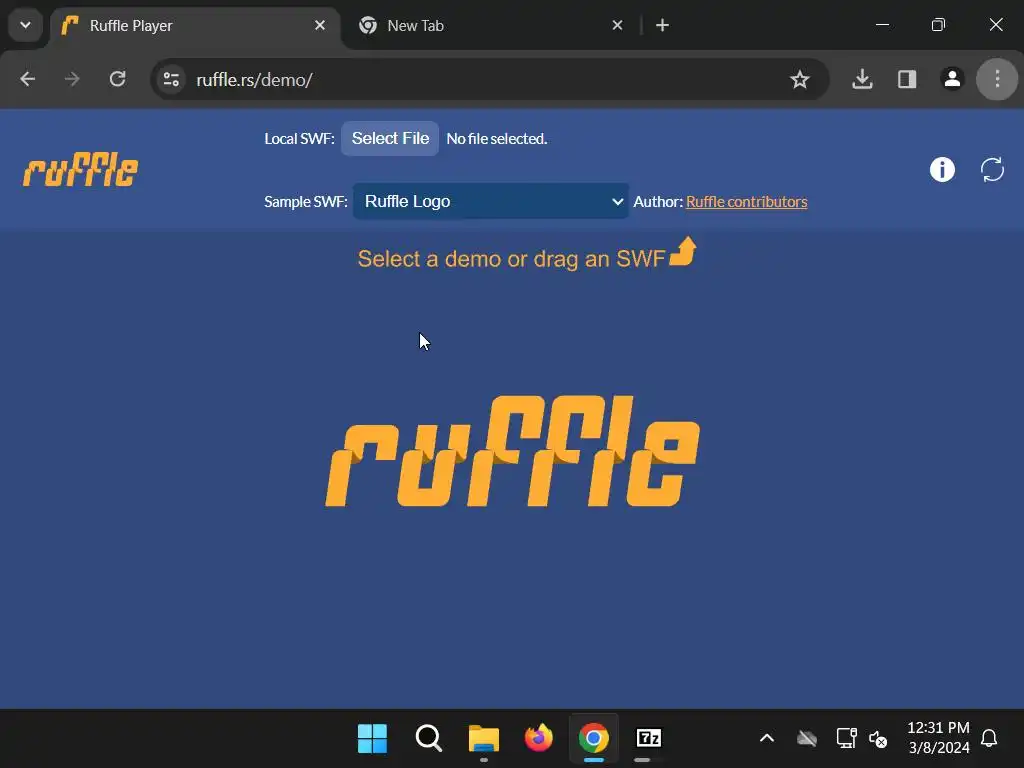The height and width of the screenshot is (768, 1024).
Task: Open the clock showing 12:31 PM
Action: point(938,738)
